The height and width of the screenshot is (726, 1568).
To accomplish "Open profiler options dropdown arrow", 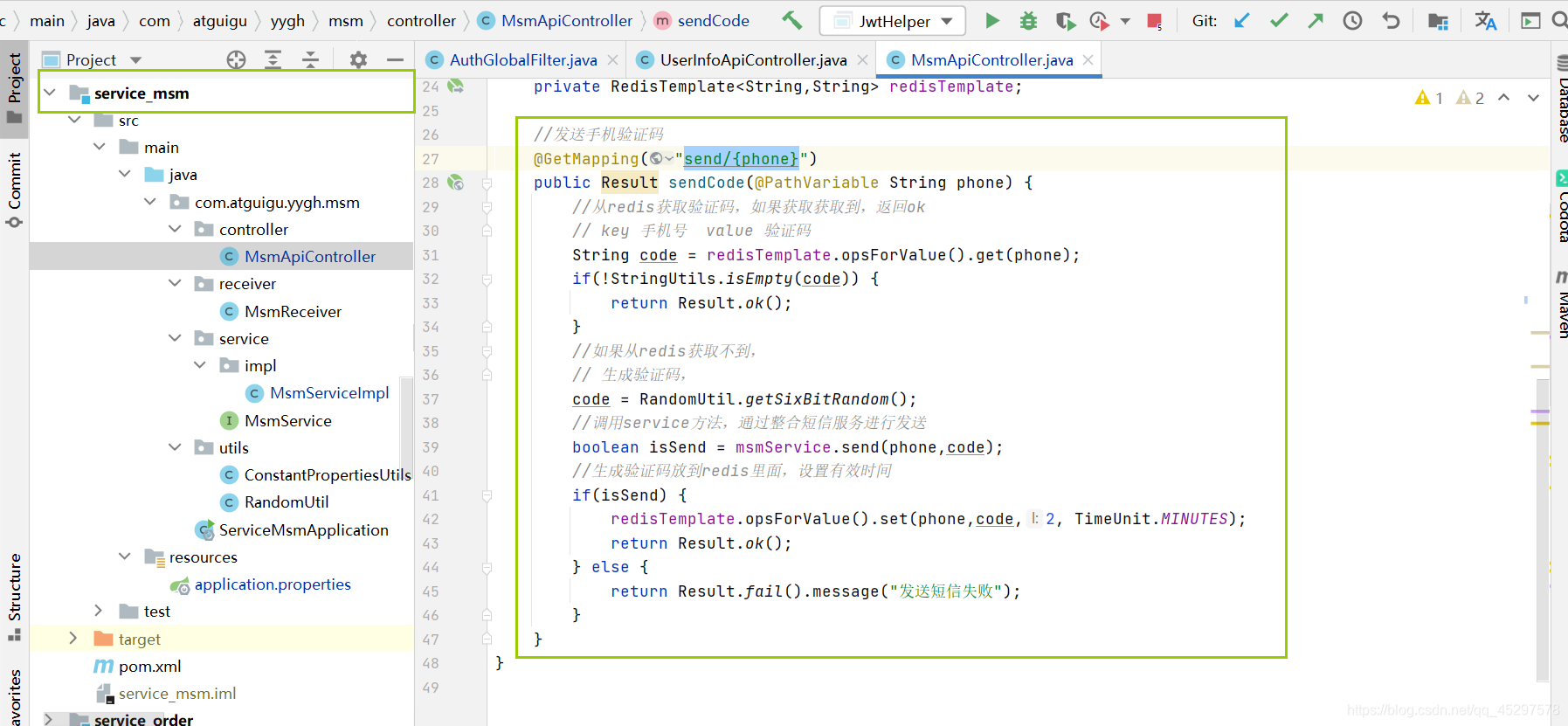I will (1125, 21).
